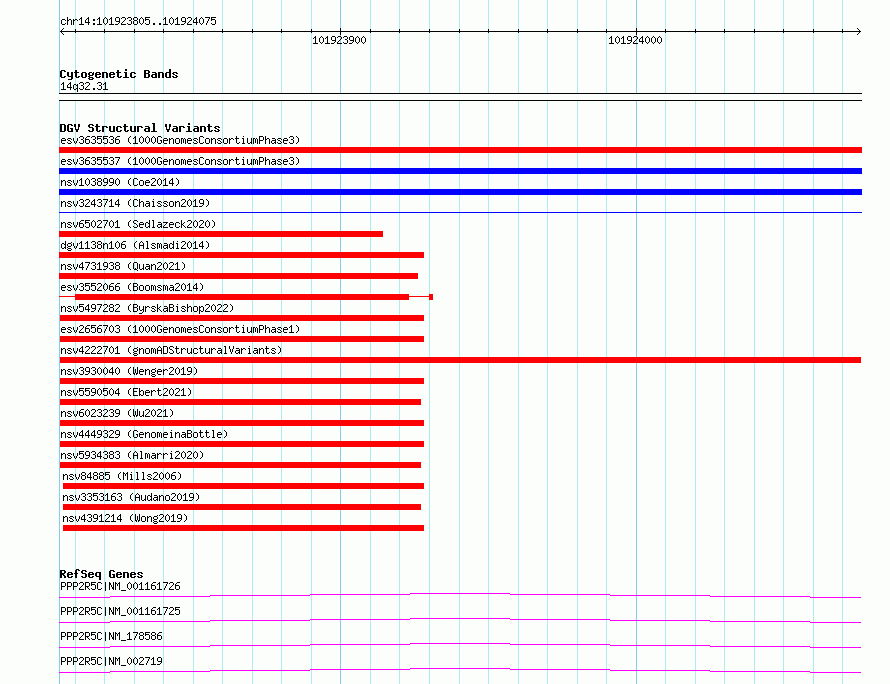The width and height of the screenshot is (890, 684).
Task: Open variant nsv6502701 (Sedlazeck2020)
Action: [138, 224]
